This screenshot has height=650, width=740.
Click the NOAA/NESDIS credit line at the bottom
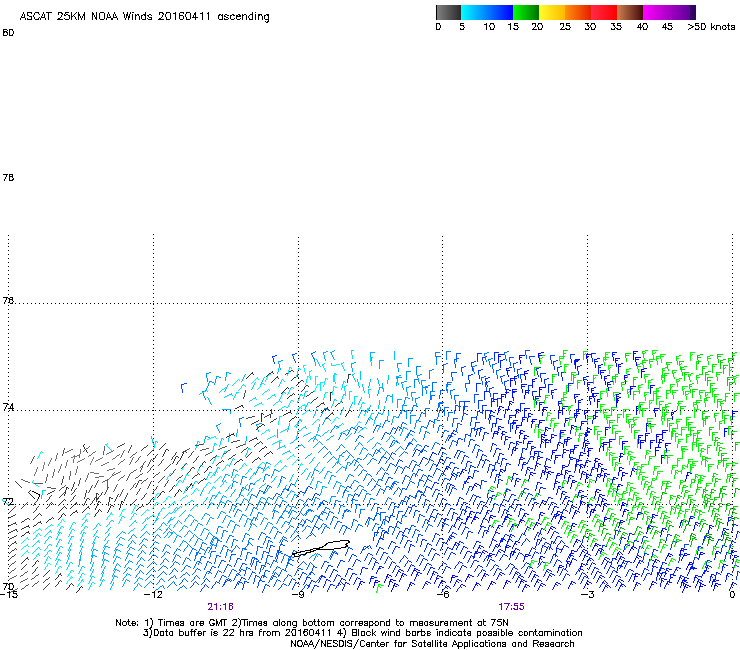tap(432, 644)
